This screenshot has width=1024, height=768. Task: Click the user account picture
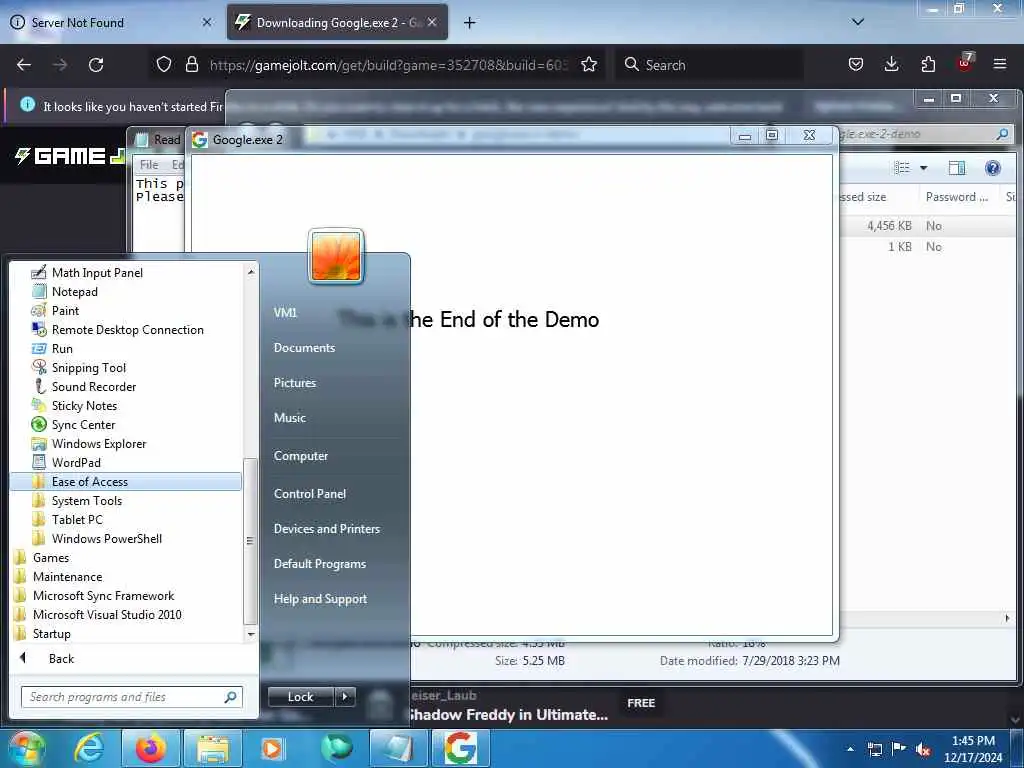click(x=336, y=257)
